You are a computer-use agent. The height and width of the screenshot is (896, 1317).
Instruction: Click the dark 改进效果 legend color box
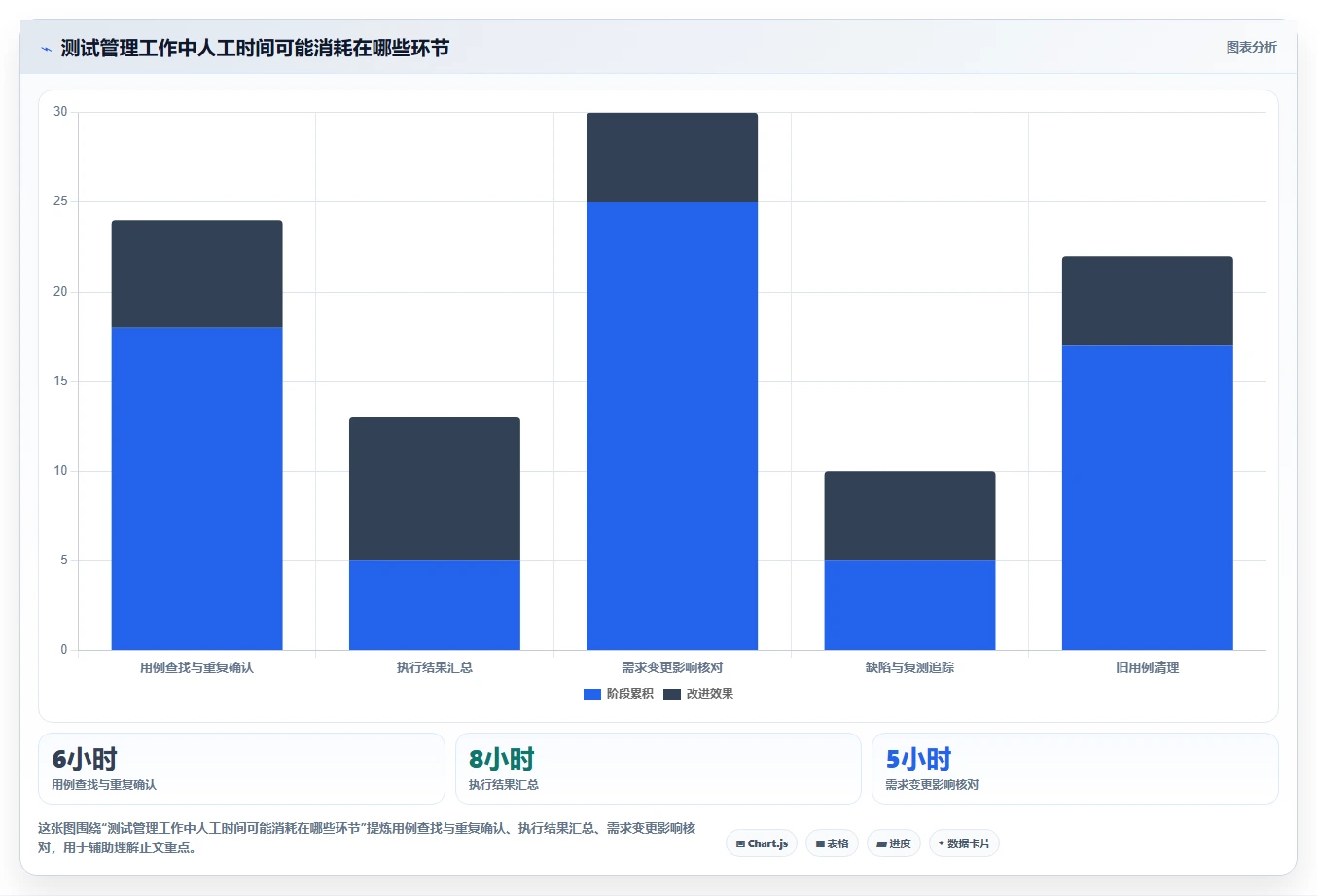click(x=672, y=694)
